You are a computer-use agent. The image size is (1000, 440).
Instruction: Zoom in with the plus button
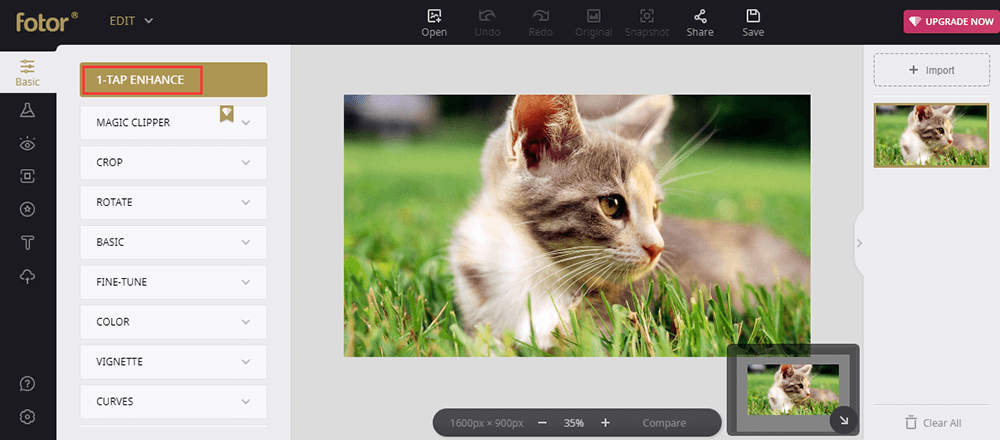(605, 423)
